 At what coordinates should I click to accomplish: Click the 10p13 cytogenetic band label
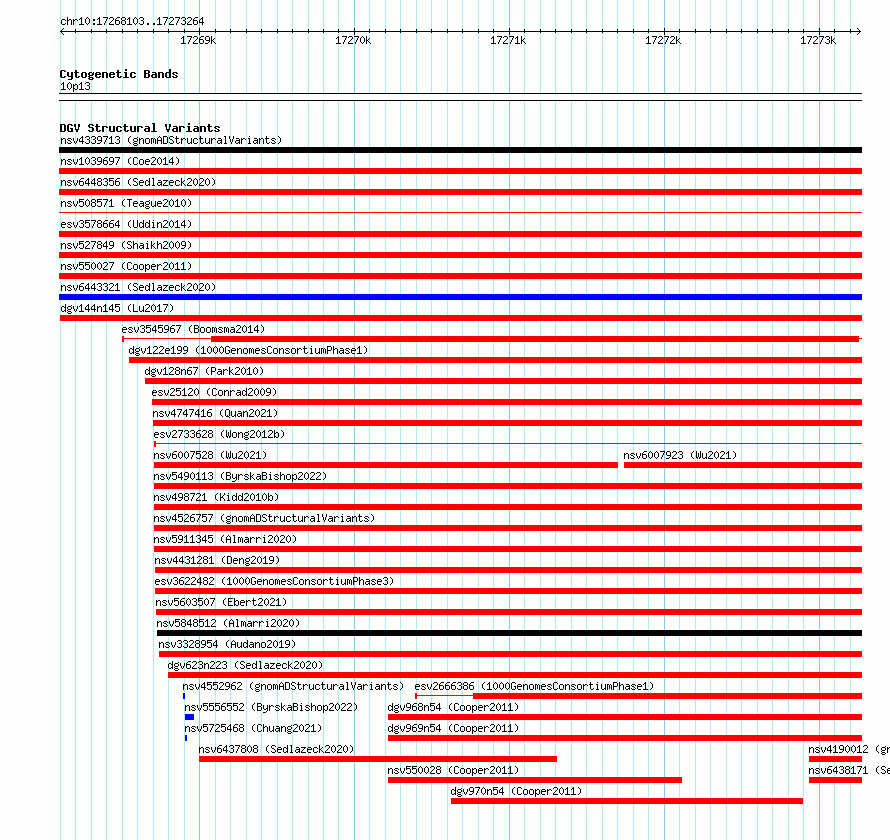tap(75, 86)
